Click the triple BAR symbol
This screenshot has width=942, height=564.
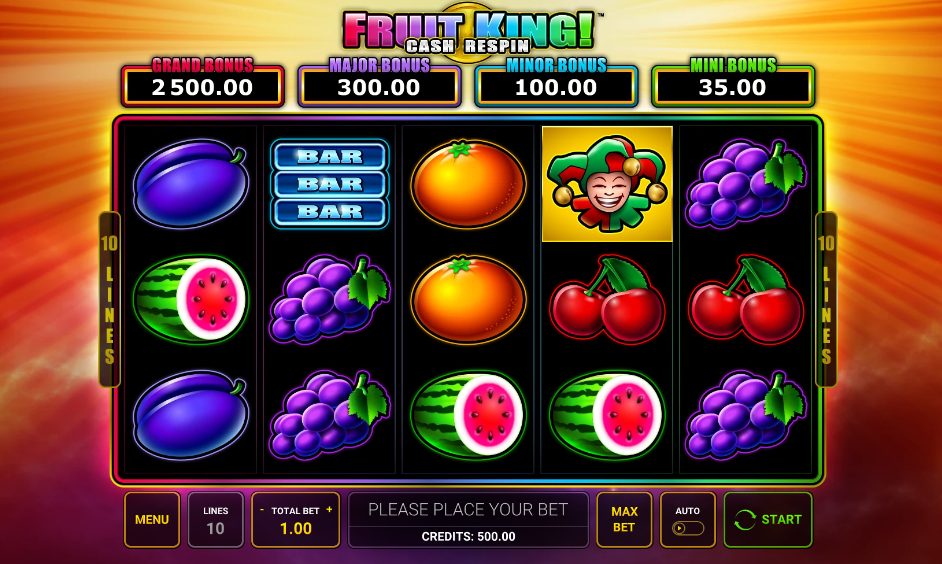[329, 184]
